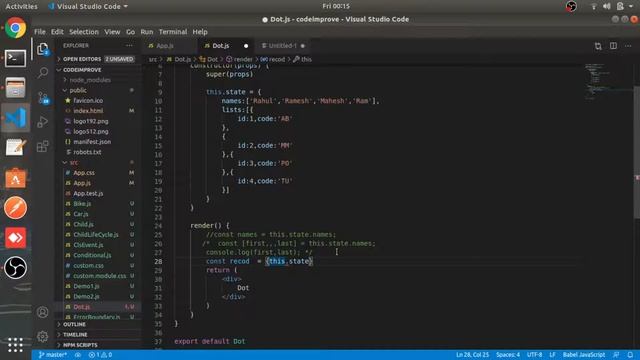
Task: Open the Run menu
Action: (147, 32)
